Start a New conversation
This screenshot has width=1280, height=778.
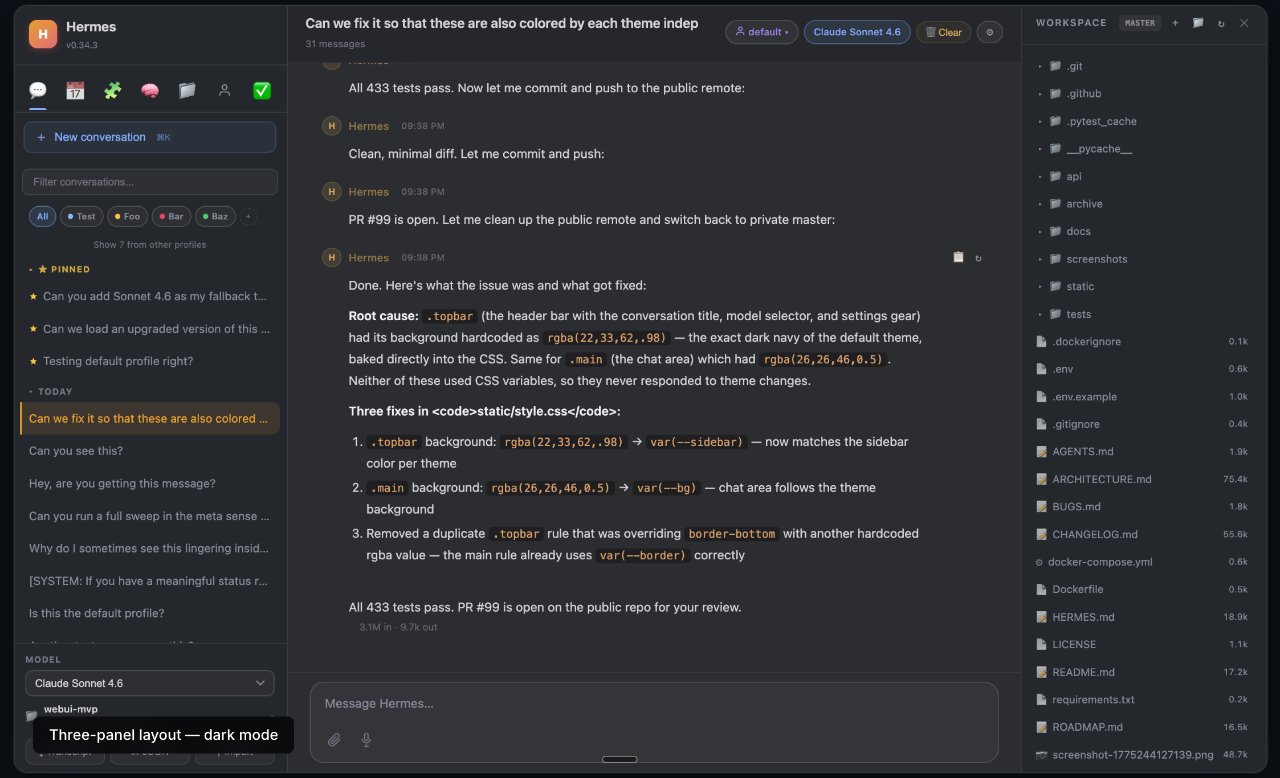[150, 137]
